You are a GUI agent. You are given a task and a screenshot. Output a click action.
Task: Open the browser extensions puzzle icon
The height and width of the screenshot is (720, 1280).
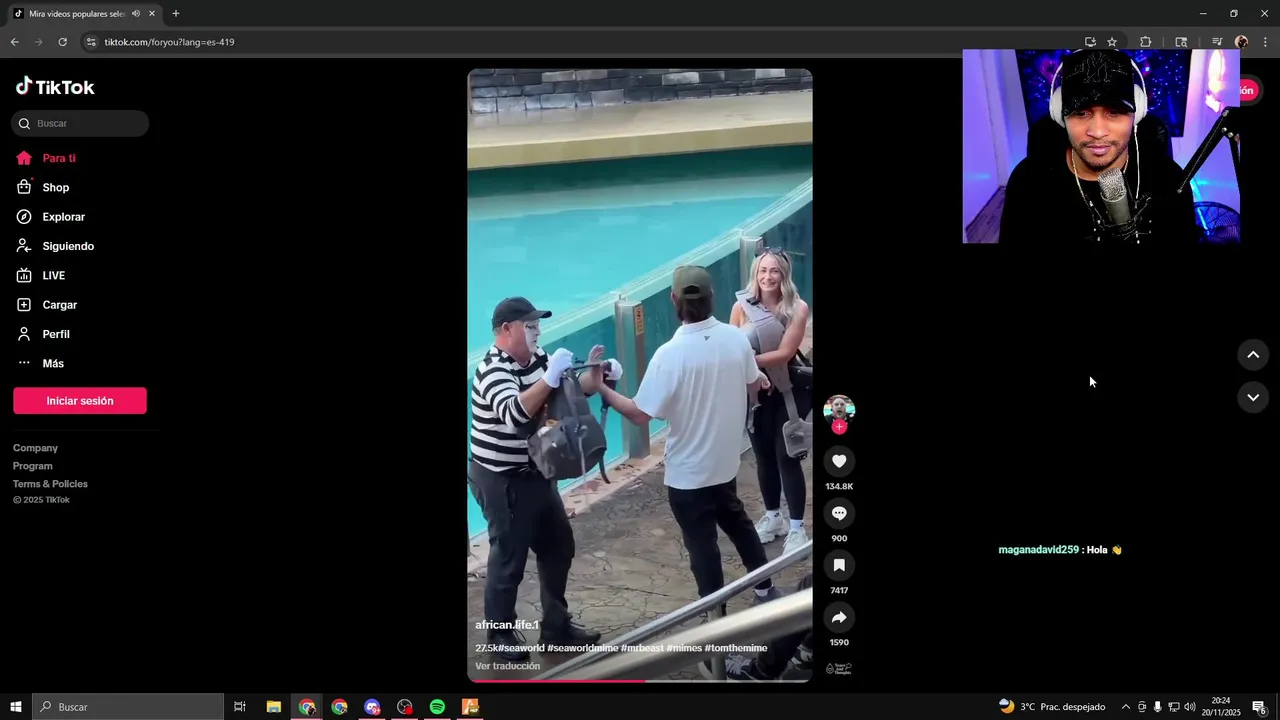pyautogui.click(x=1146, y=42)
